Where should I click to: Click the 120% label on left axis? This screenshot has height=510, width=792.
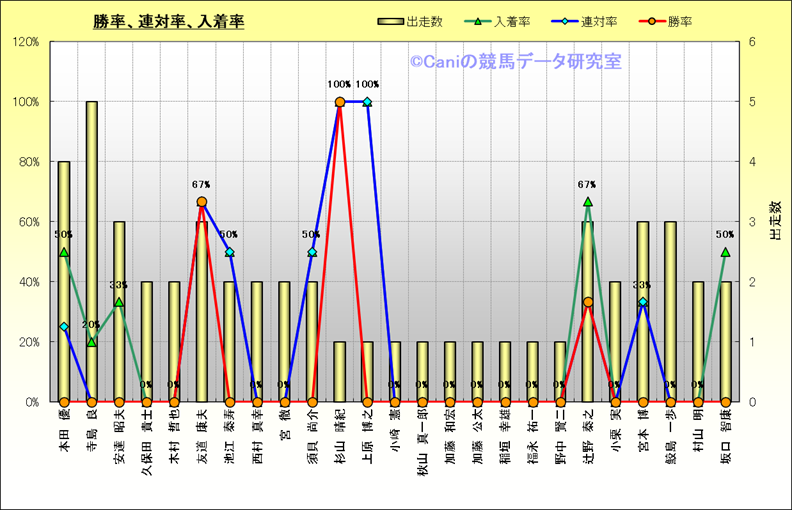[26, 42]
